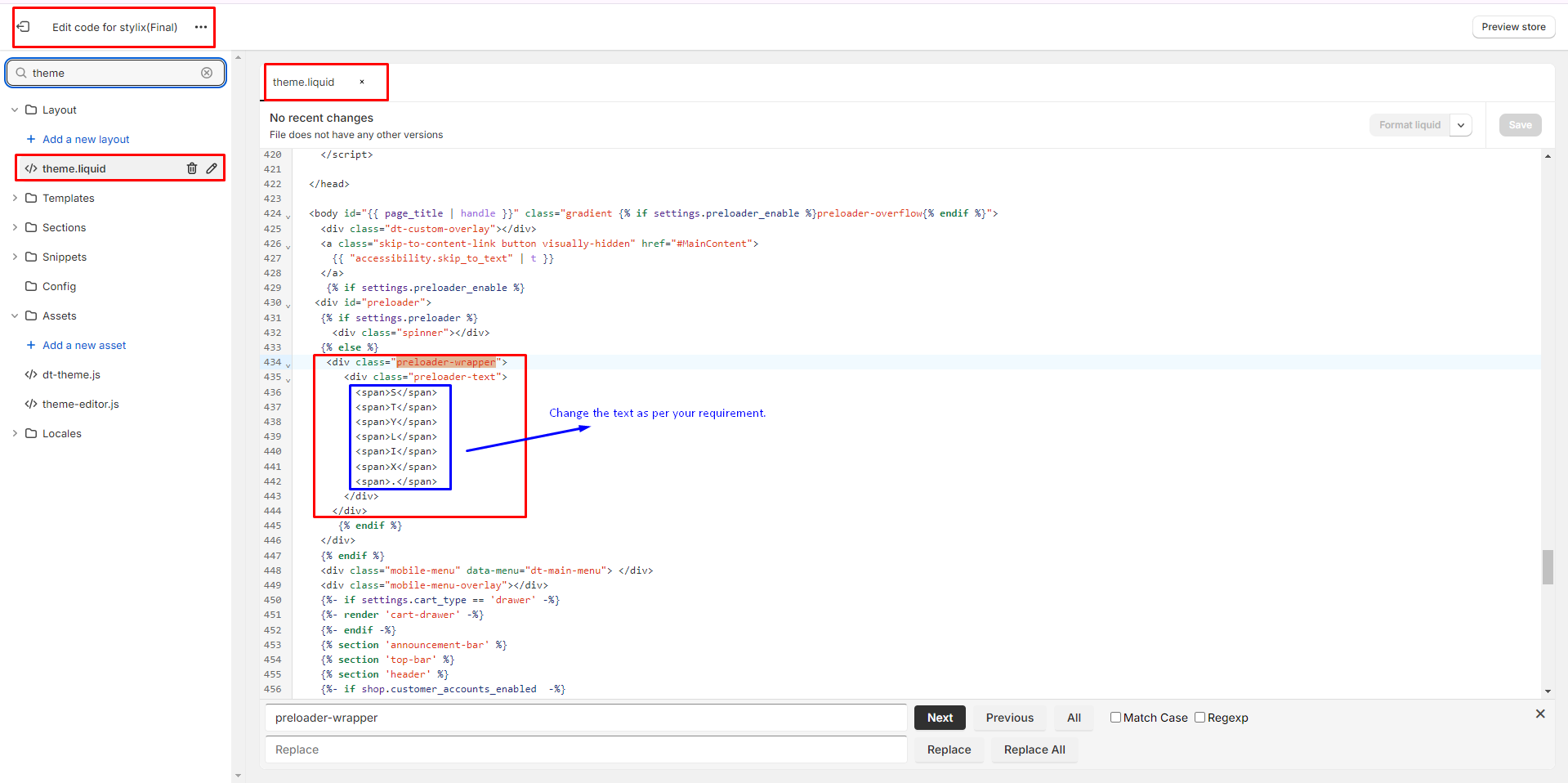The height and width of the screenshot is (783, 1568).
Task: Click the Config folder icon
Action: click(x=31, y=286)
